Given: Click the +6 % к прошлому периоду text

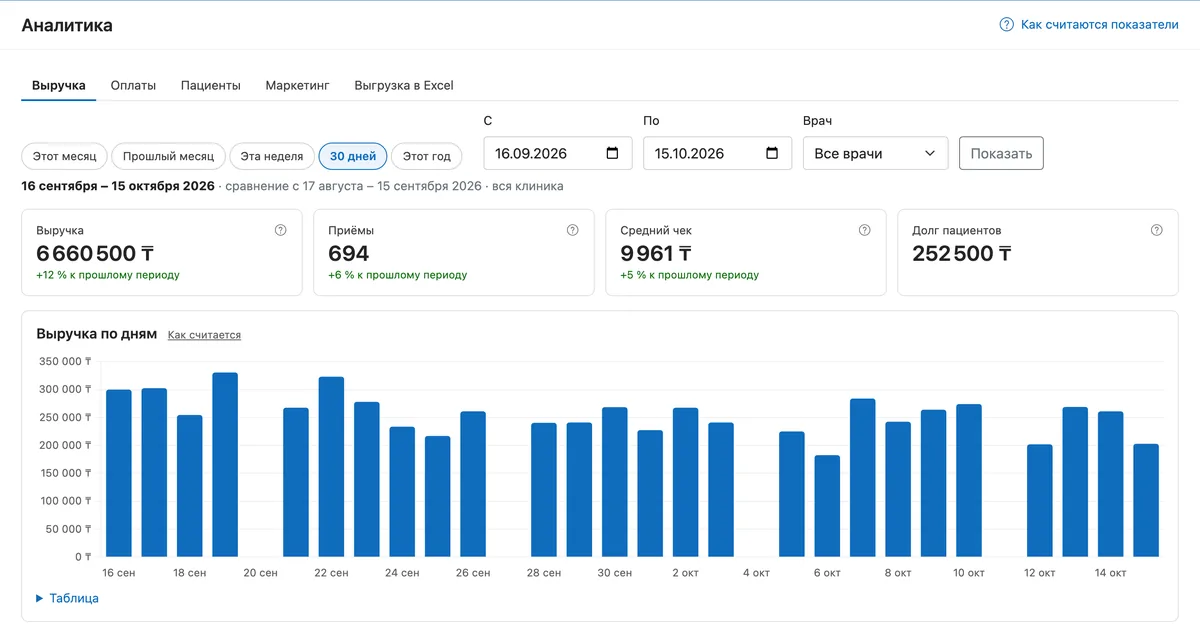Looking at the screenshot, I should [397, 275].
